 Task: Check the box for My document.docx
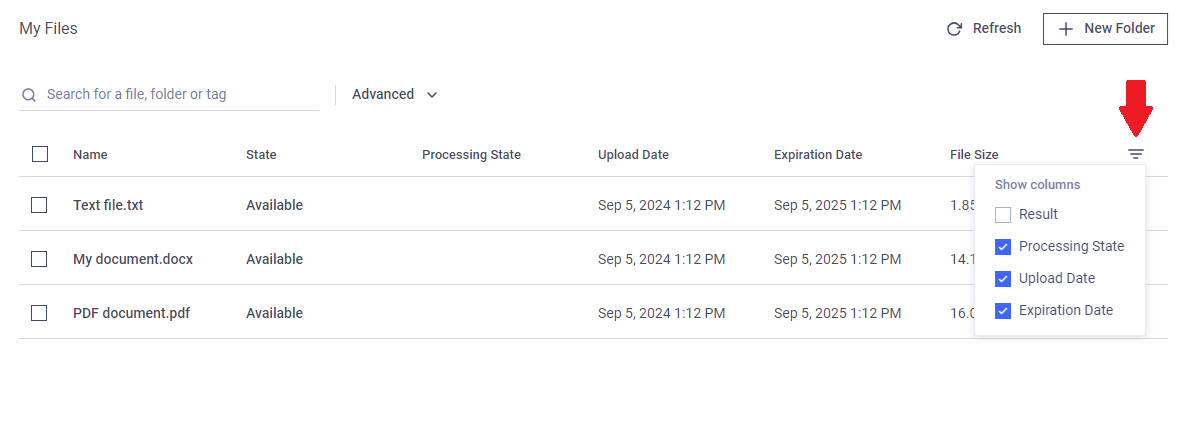39,259
